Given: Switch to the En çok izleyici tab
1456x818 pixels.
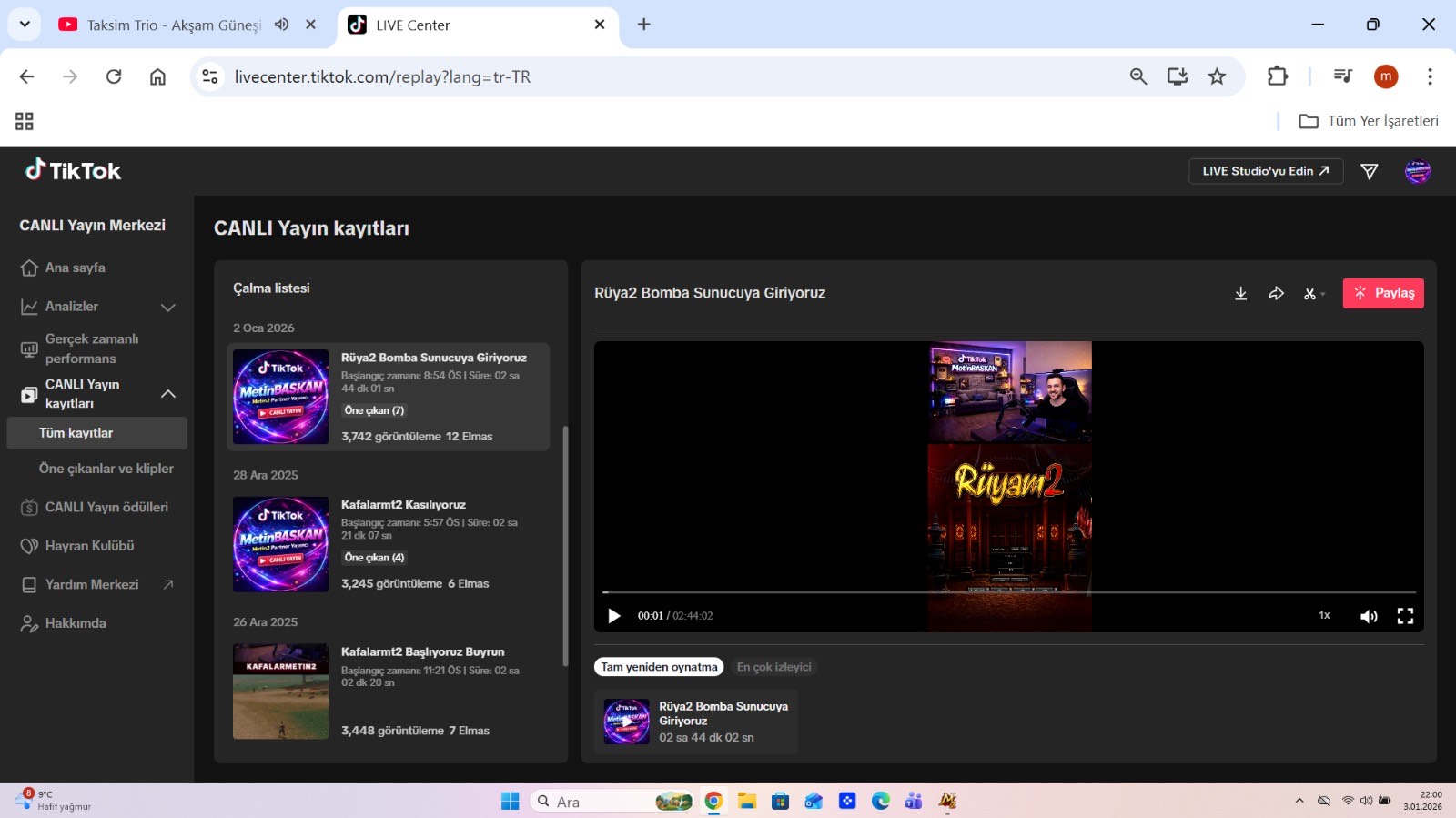Looking at the screenshot, I should pyautogui.click(x=773, y=667).
